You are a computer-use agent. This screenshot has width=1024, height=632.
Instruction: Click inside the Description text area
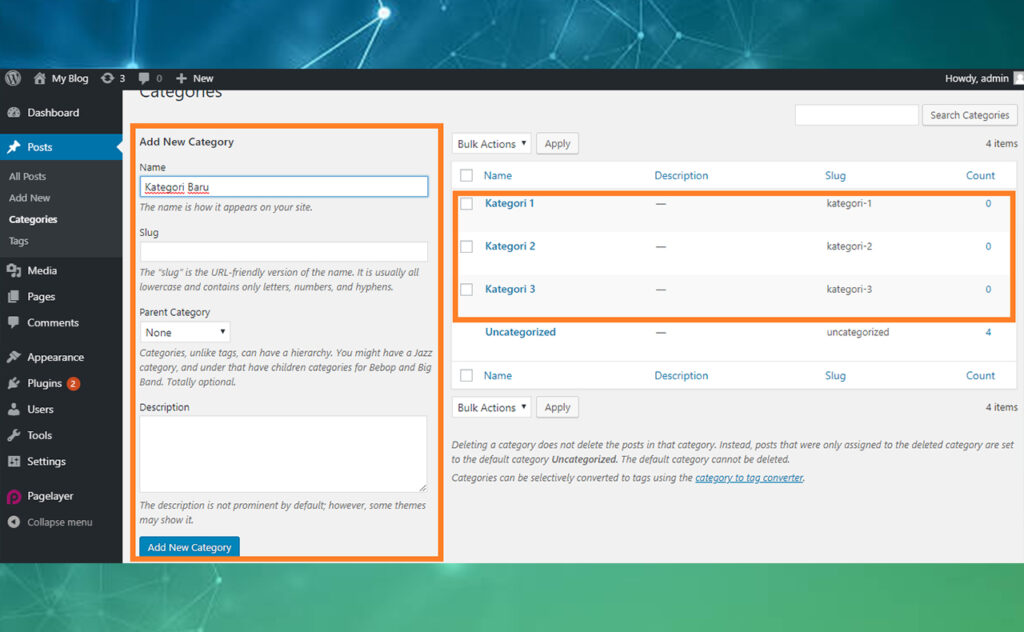coord(283,450)
